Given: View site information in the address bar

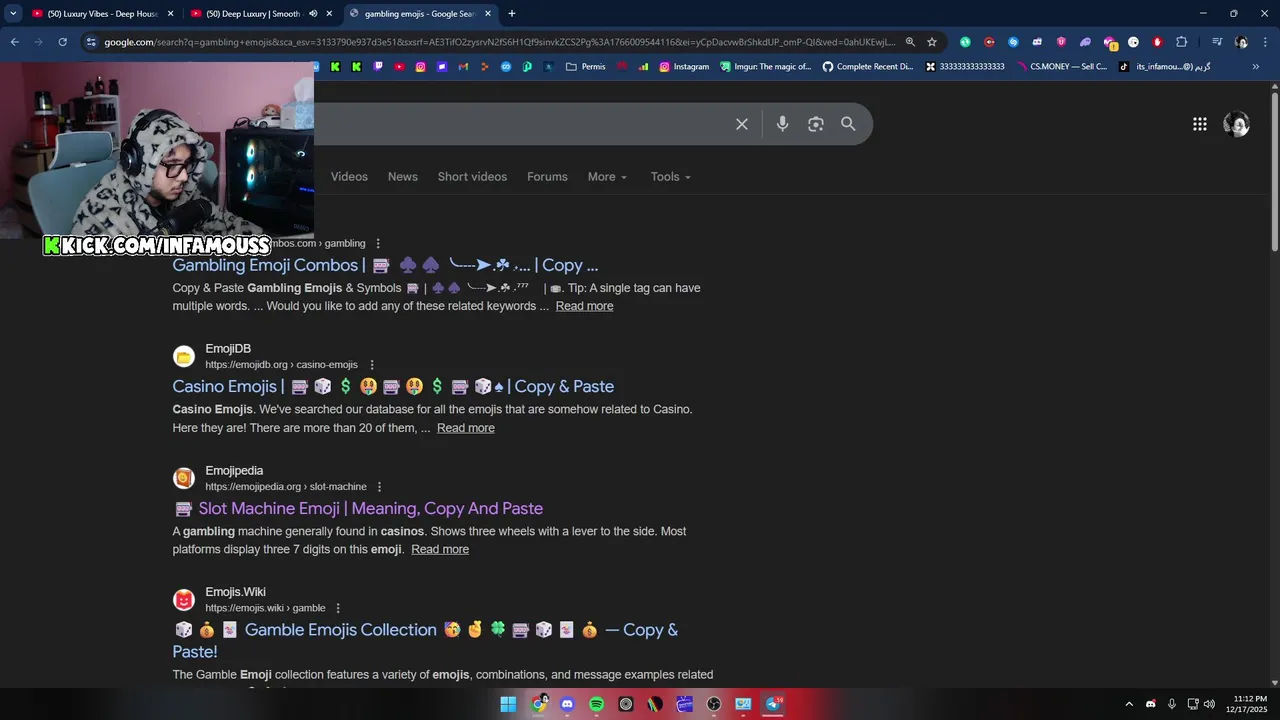Looking at the screenshot, I should coord(91,42).
